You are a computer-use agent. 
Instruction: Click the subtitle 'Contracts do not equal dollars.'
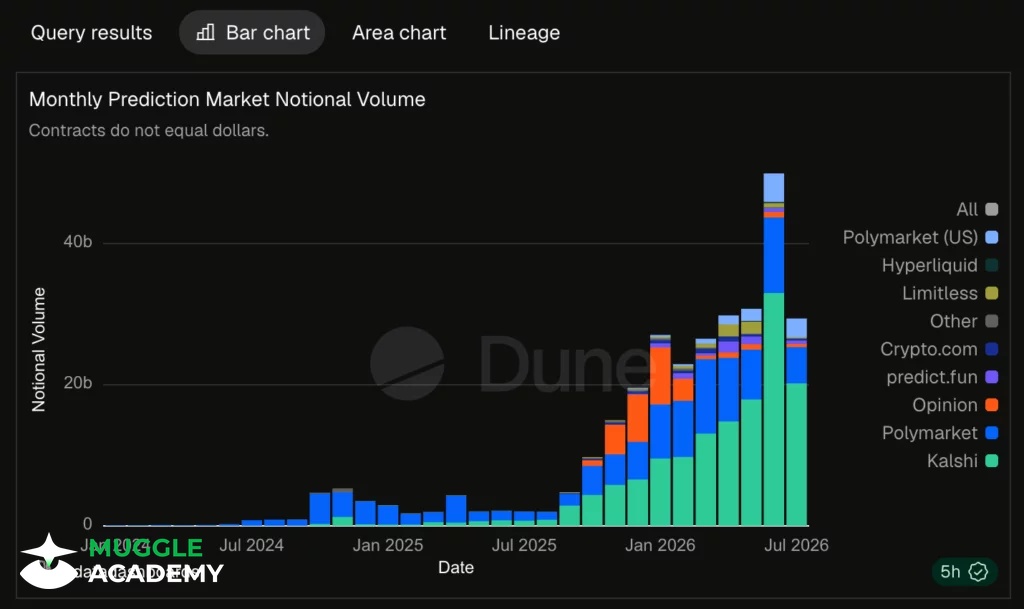coord(149,131)
